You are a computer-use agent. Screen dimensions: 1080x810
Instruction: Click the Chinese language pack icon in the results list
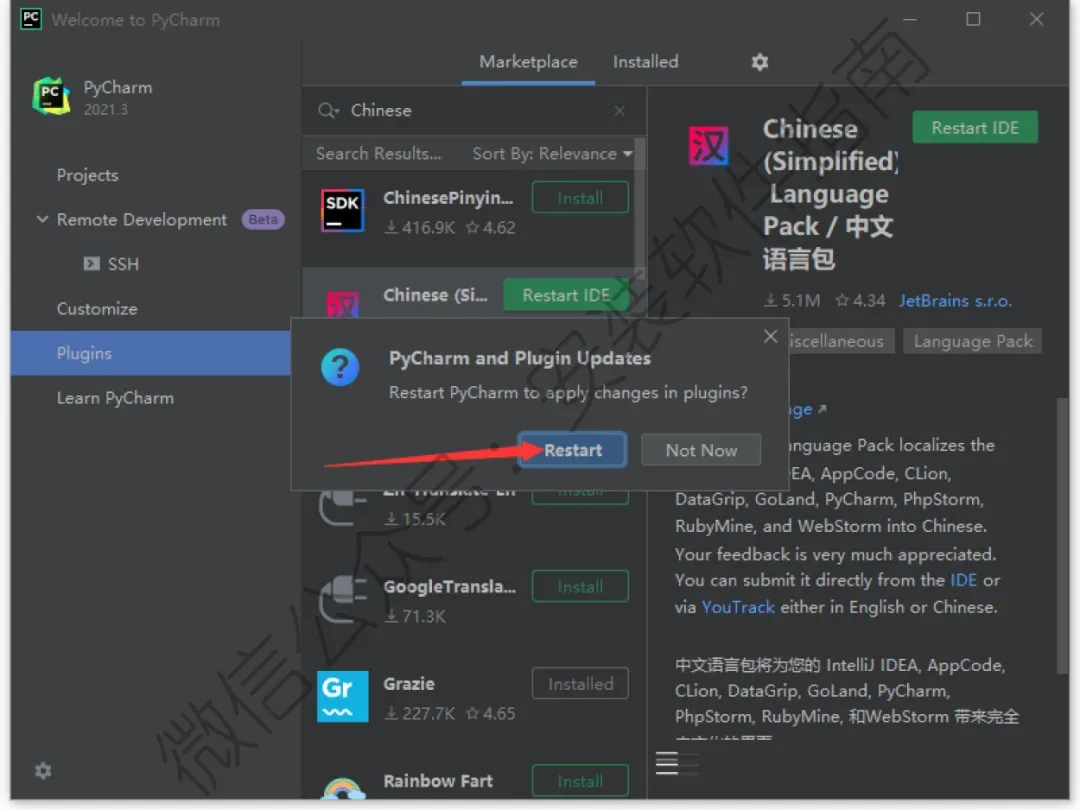(342, 304)
